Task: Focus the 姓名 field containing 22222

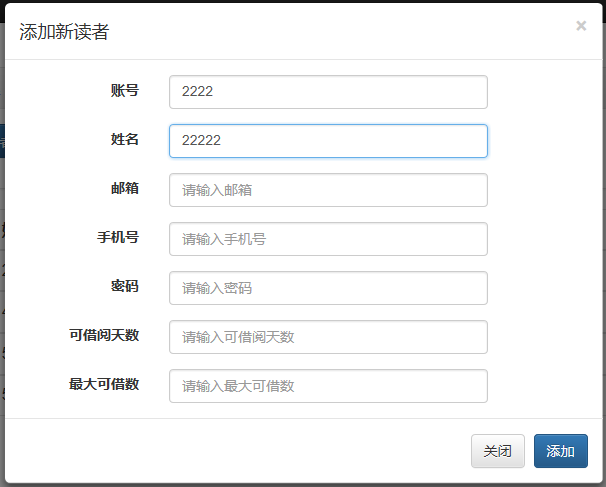Action: click(328, 141)
